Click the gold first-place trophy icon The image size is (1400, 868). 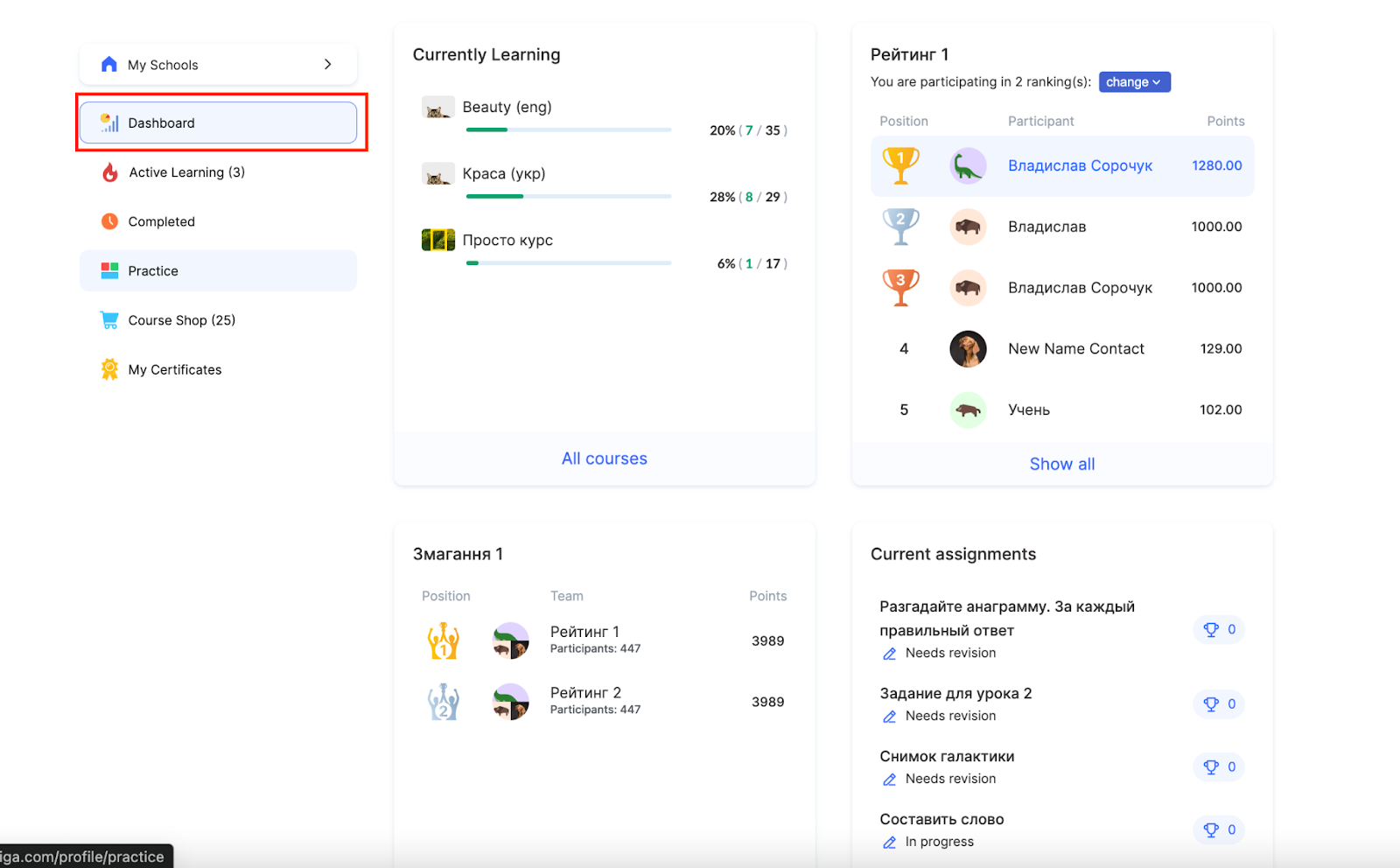pos(900,165)
